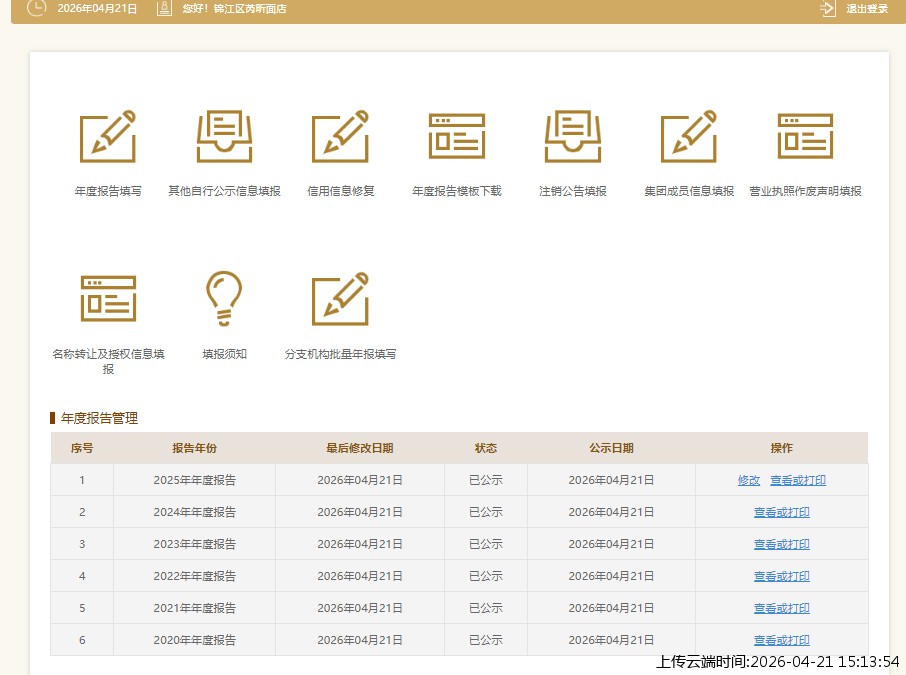Viewport: 906px width, 675px height.
Task: Open 注销公告填报 icon
Action: click(x=572, y=137)
